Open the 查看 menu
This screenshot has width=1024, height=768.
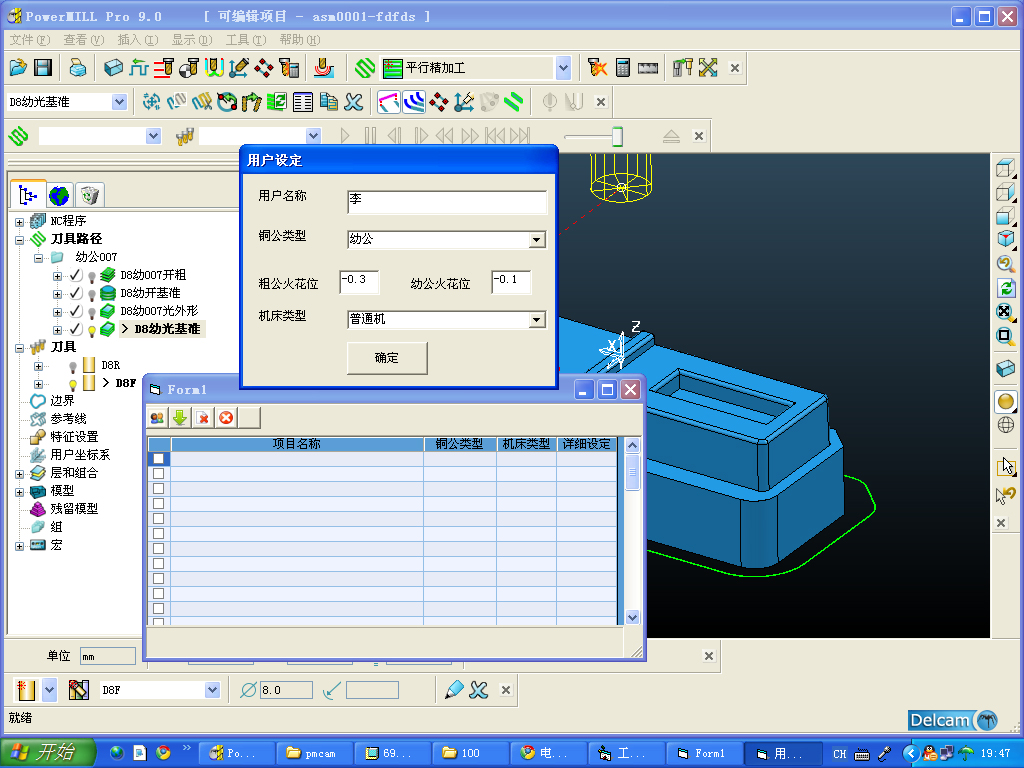84,40
